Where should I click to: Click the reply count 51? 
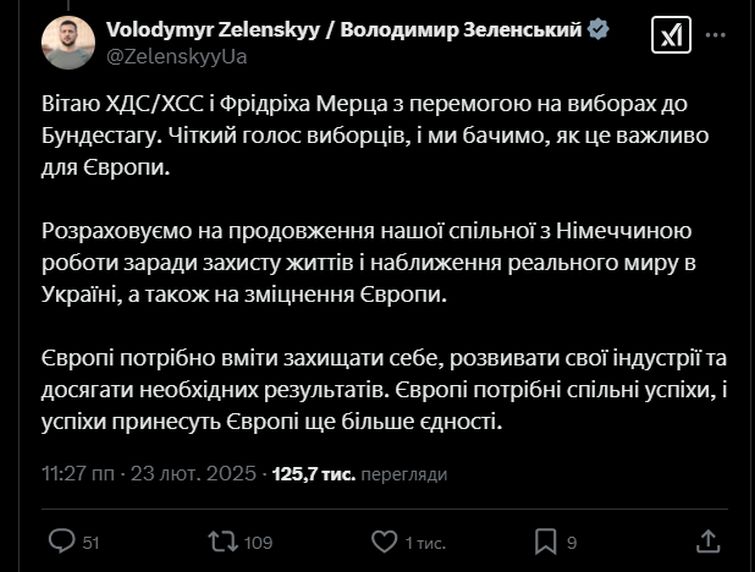[x=90, y=542]
